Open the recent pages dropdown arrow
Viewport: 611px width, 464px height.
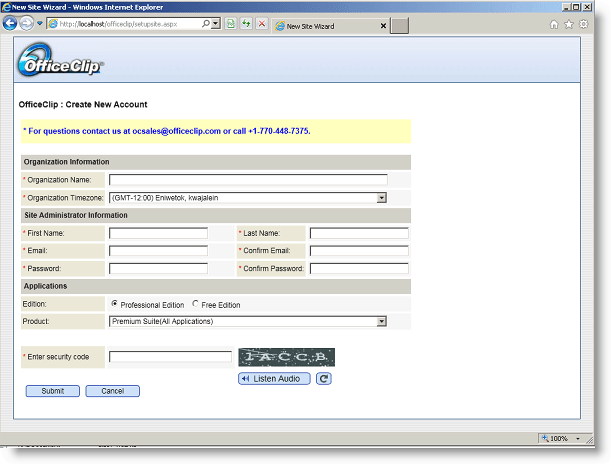(40, 23)
